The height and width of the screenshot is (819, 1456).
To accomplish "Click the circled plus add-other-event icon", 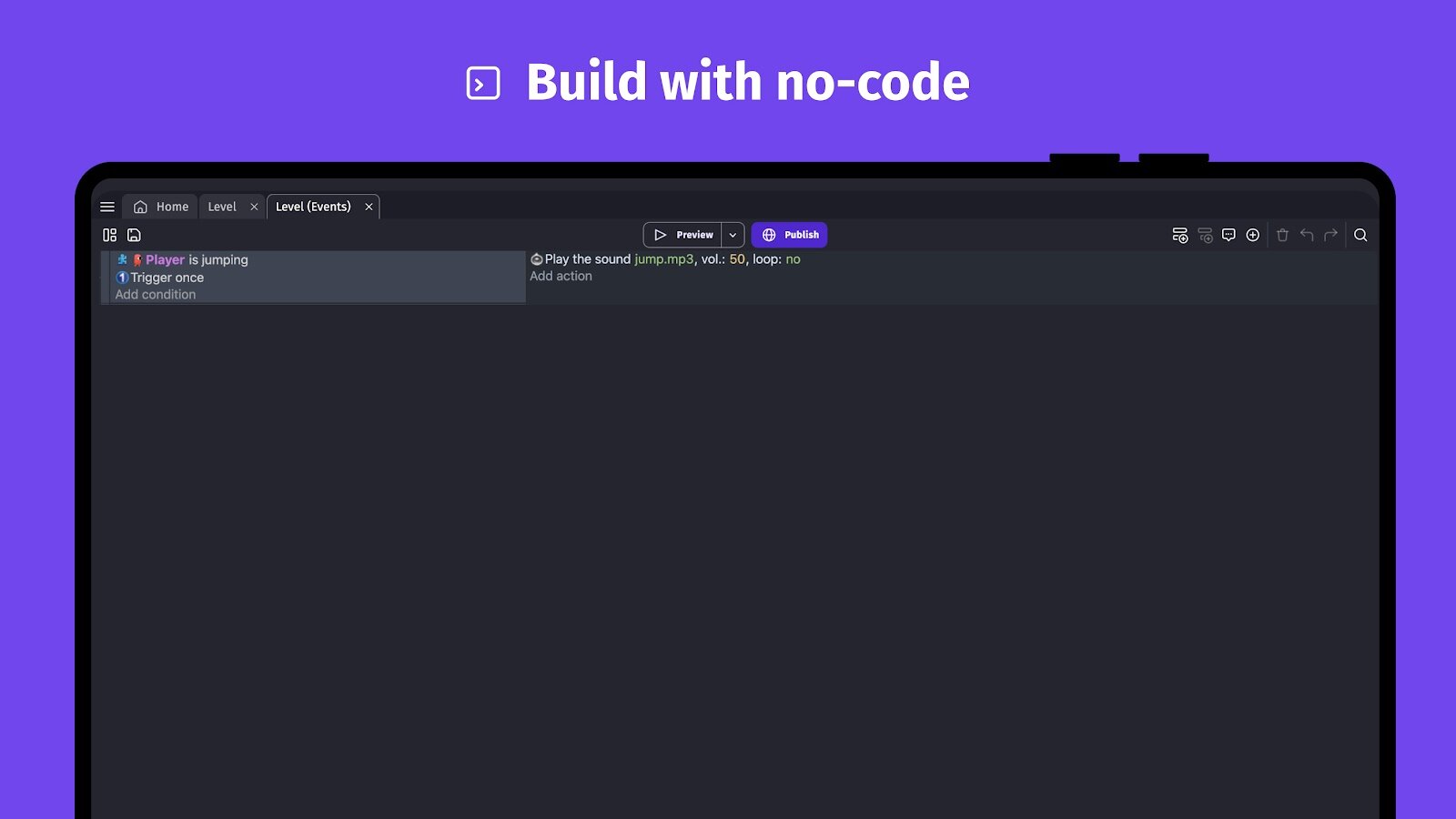I will (x=1253, y=235).
